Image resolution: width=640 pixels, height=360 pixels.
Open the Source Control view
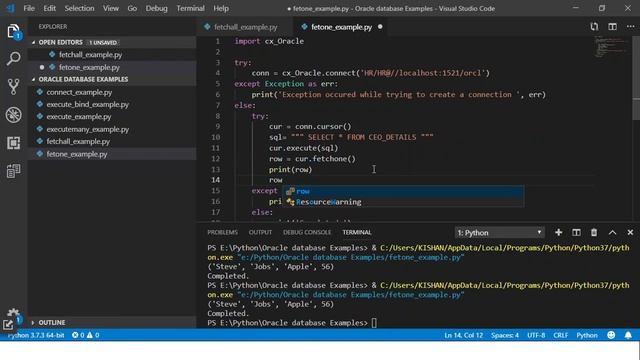coord(13,87)
